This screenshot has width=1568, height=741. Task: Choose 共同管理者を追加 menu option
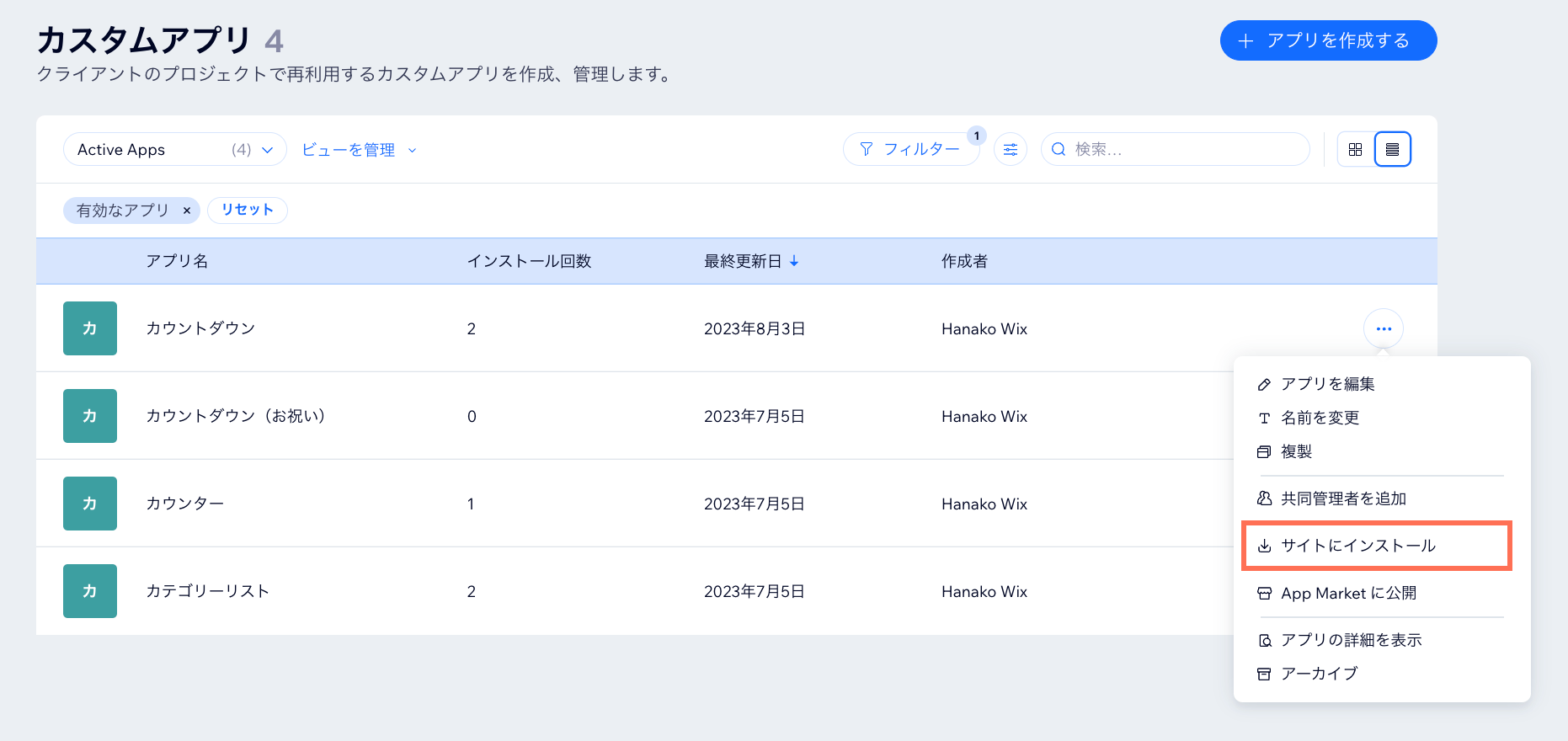click(1343, 498)
